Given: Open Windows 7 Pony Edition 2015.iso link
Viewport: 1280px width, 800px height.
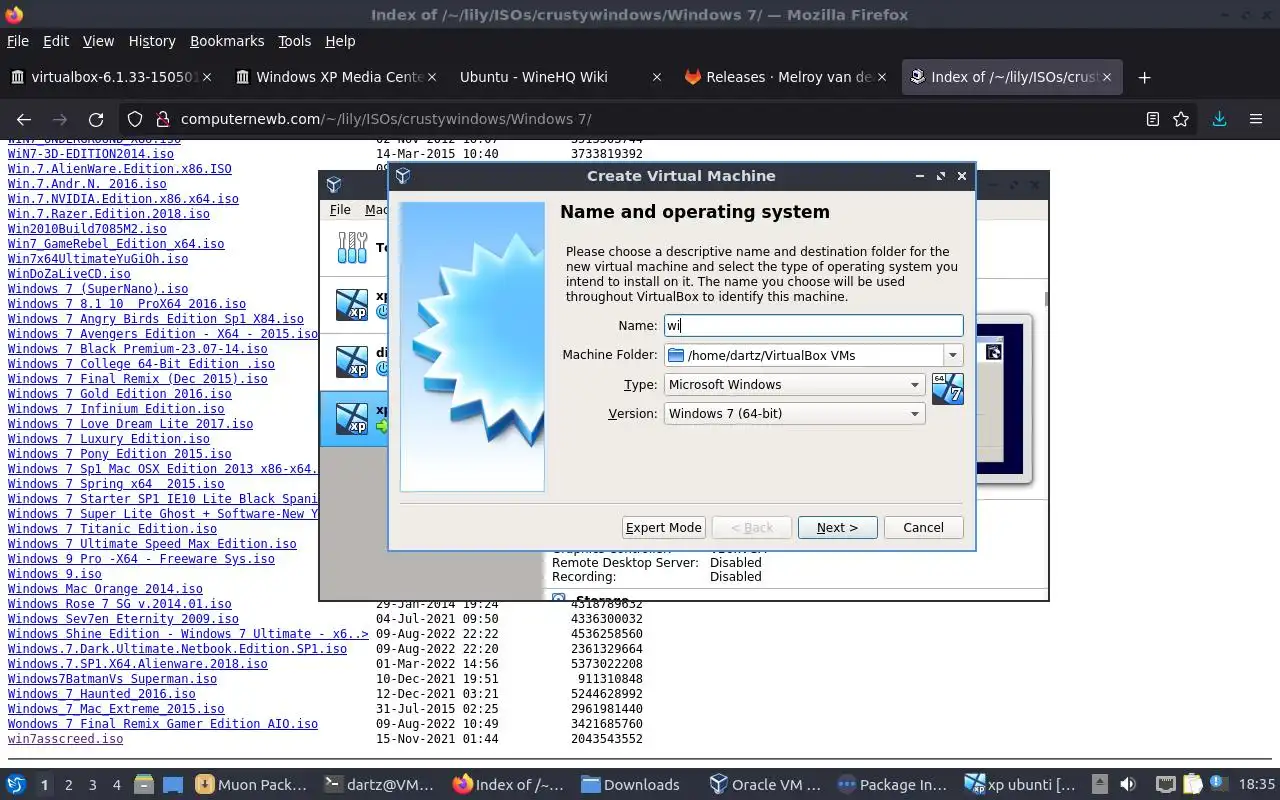Looking at the screenshot, I should pos(119,454).
